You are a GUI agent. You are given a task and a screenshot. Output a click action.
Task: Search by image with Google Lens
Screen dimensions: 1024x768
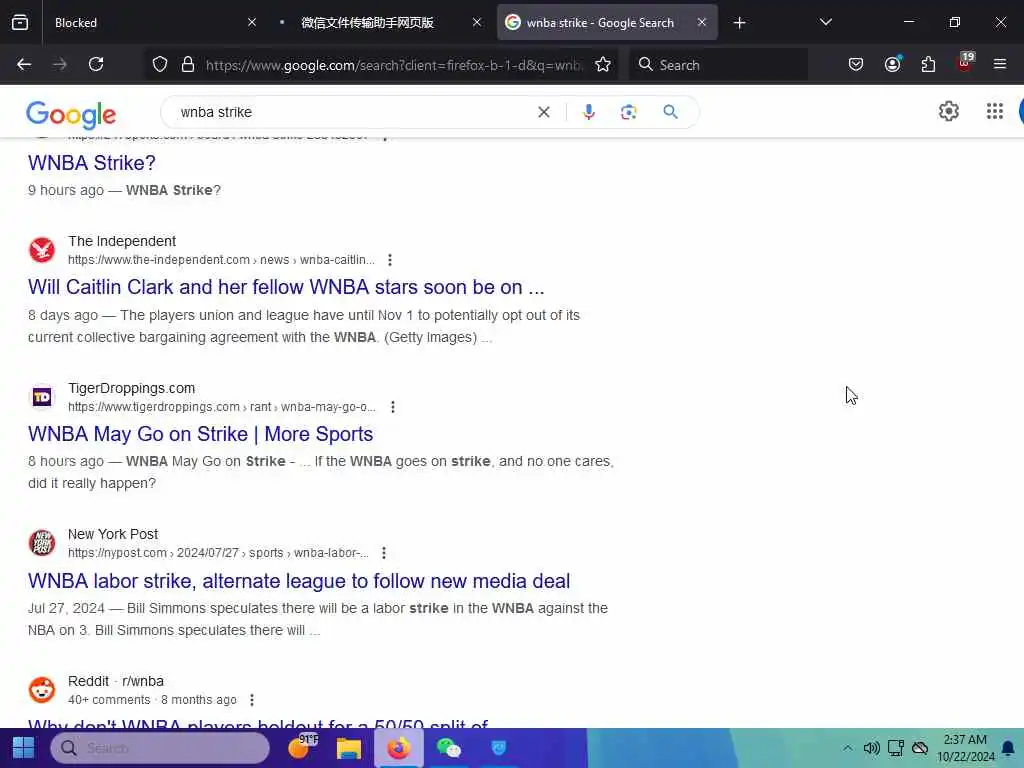point(628,112)
